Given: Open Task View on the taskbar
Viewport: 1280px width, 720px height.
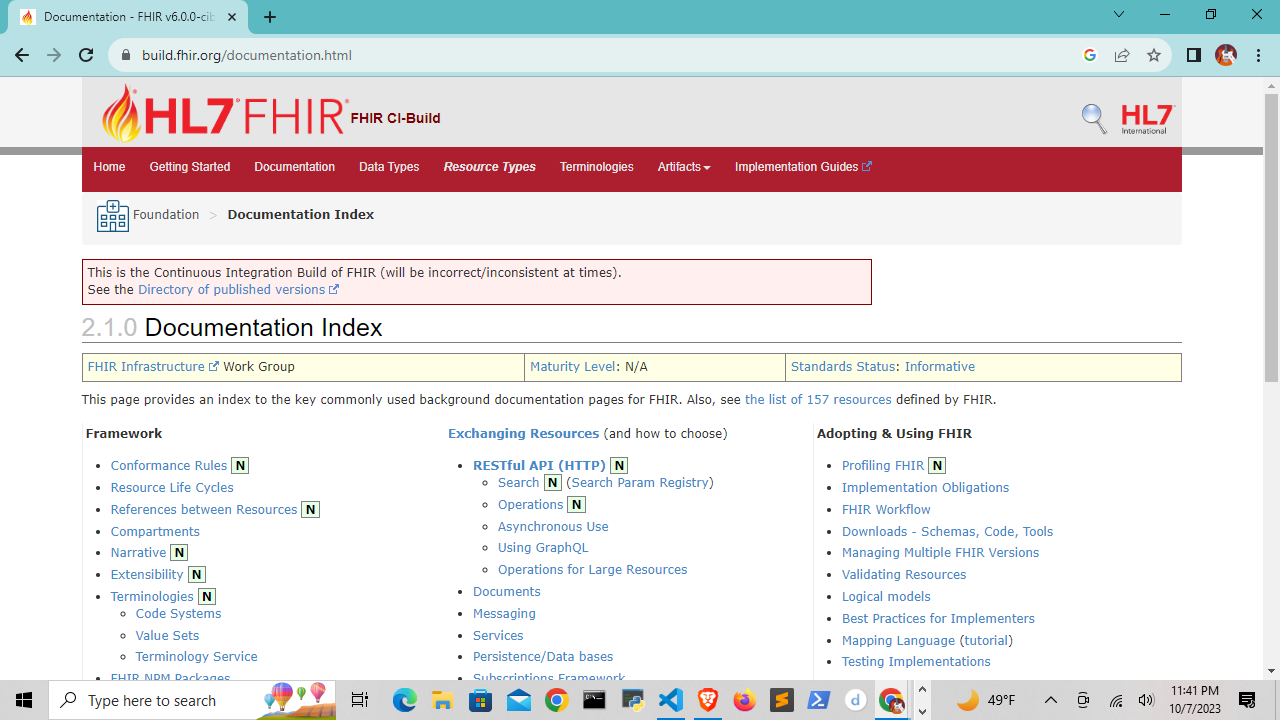Looking at the screenshot, I should coord(360,700).
